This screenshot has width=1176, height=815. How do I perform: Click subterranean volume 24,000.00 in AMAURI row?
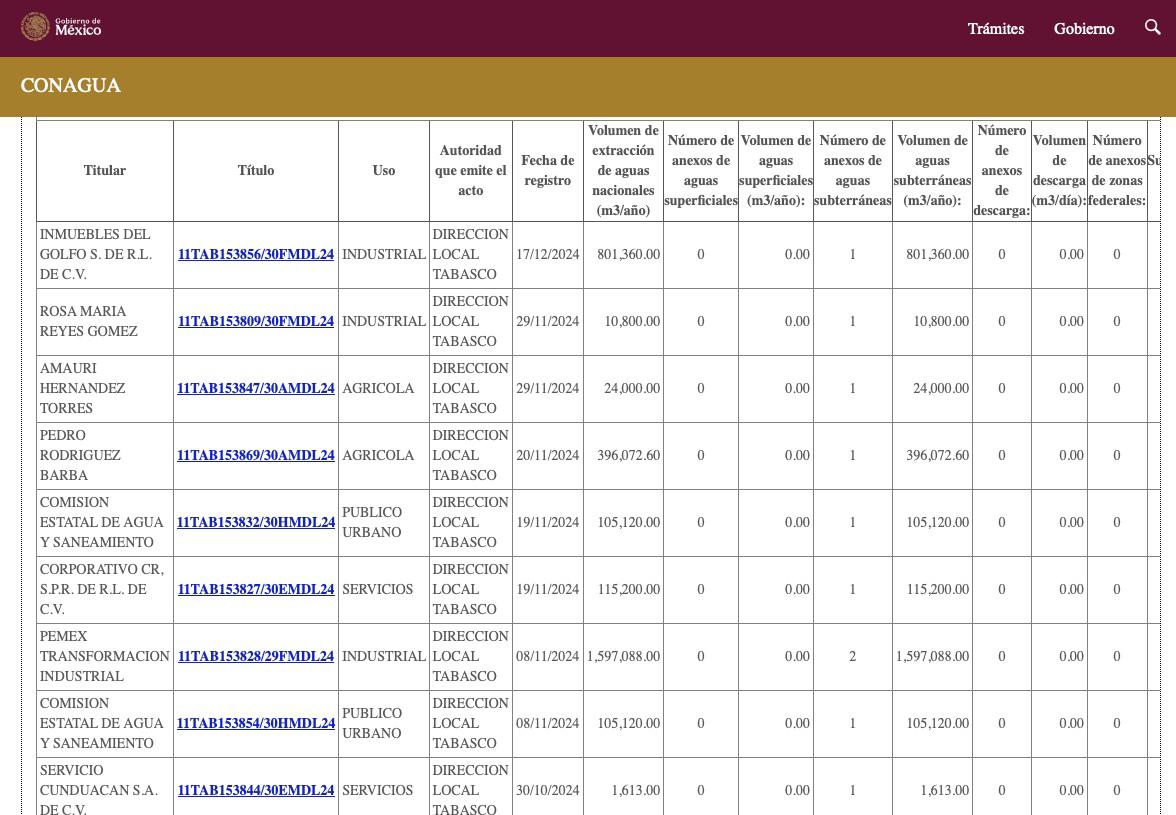click(940, 388)
